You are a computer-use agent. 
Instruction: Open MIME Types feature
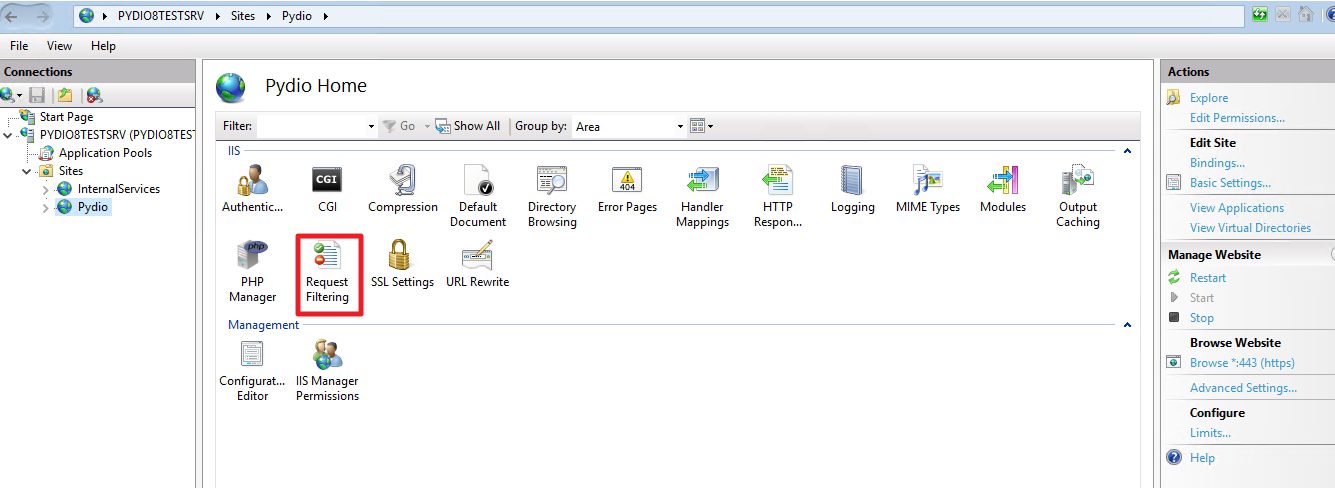(x=928, y=190)
